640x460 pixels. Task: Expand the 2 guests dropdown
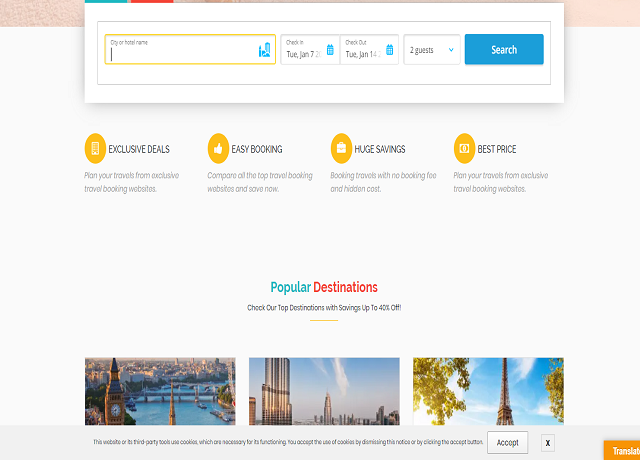click(432, 50)
